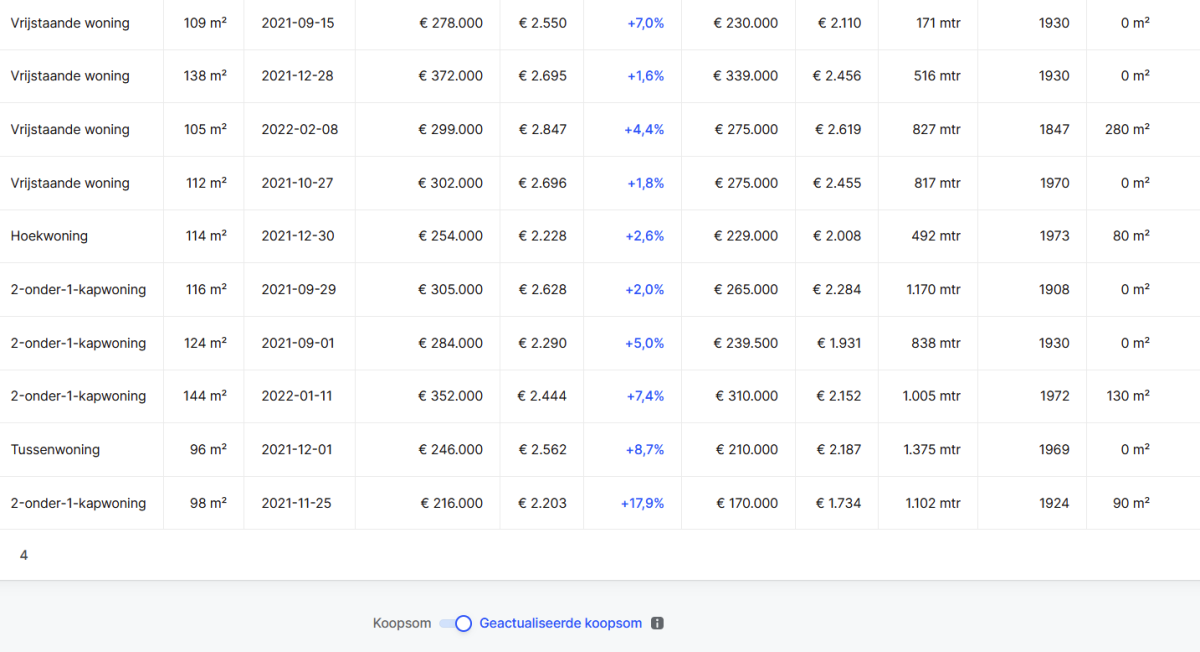Click the info icon beside Geactualiseerde koopsom
Image resolution: width=1200 pixels, height=652 pixels.
pos(657,623)
